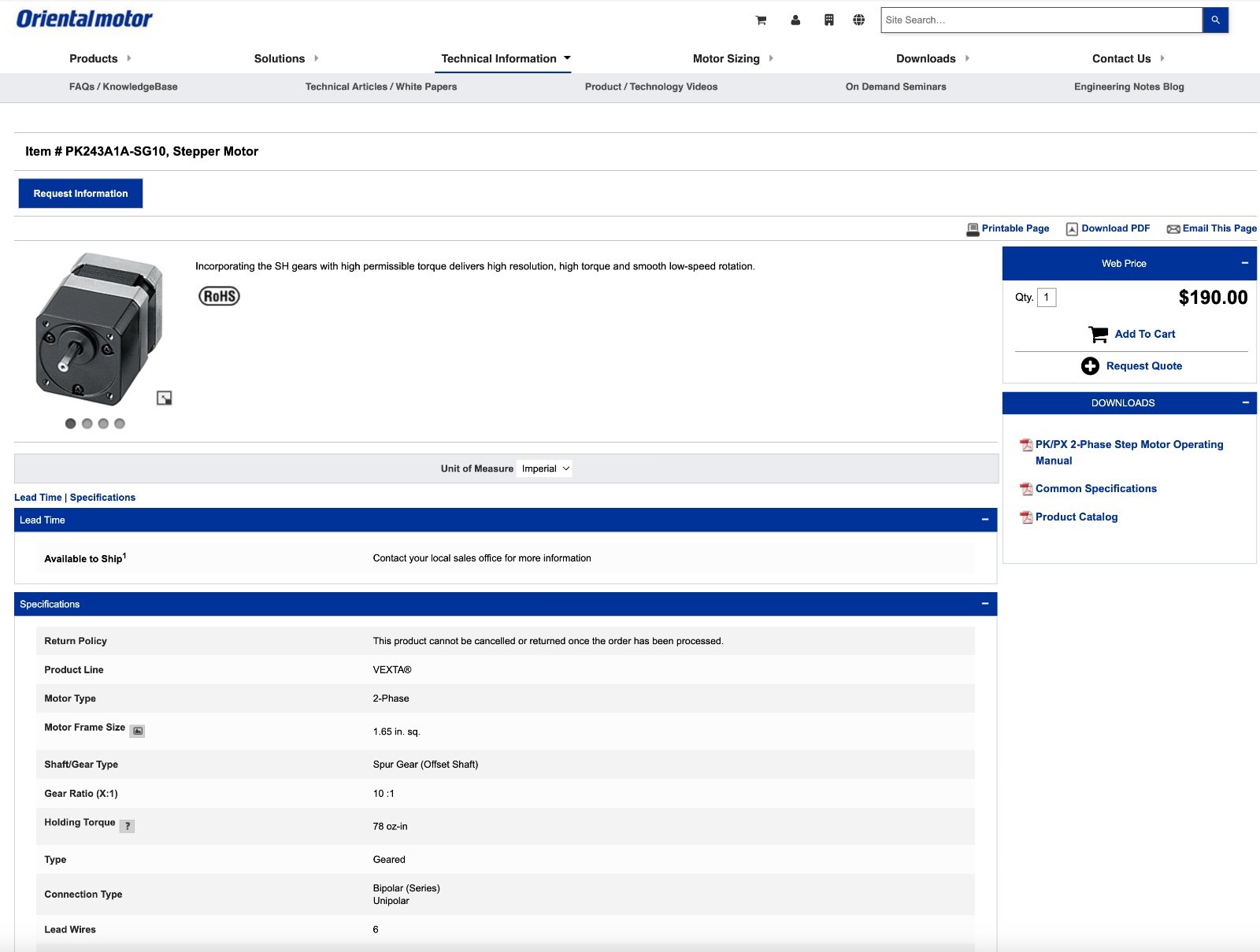Open the shopping cart icon in header
This screenshot has height=952, width=1260.
pos(761,20)
